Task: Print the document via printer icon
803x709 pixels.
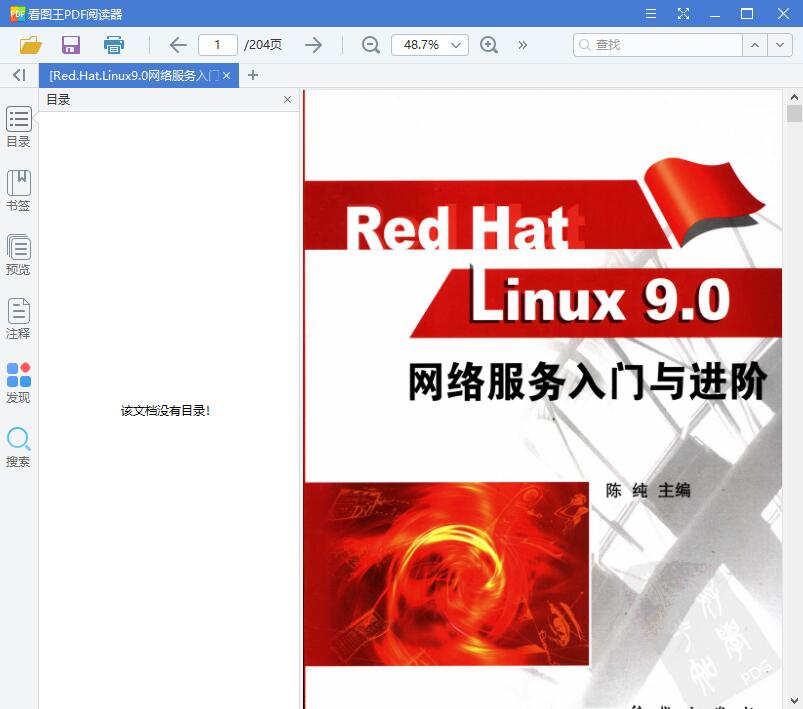Action: pos(114,45)
